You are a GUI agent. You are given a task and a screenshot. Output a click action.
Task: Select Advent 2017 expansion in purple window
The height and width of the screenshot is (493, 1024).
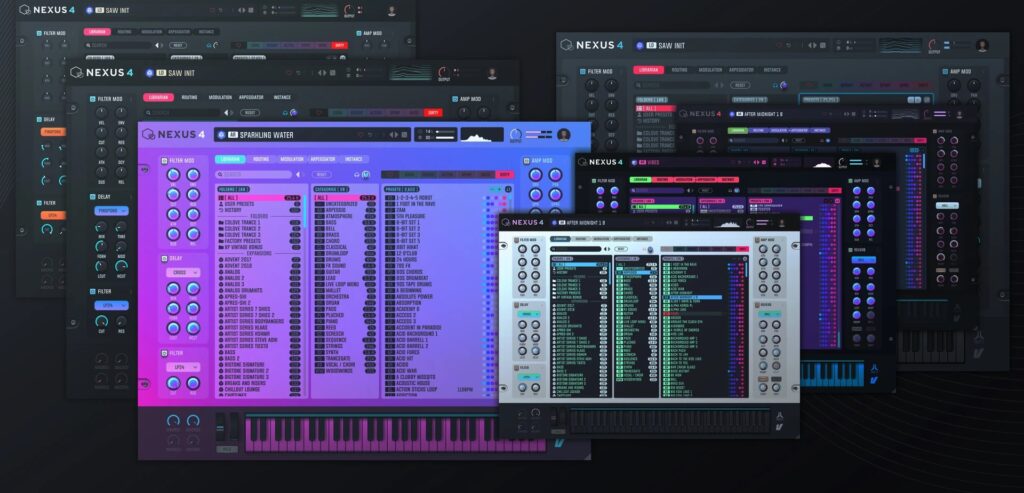pos(260,259)
